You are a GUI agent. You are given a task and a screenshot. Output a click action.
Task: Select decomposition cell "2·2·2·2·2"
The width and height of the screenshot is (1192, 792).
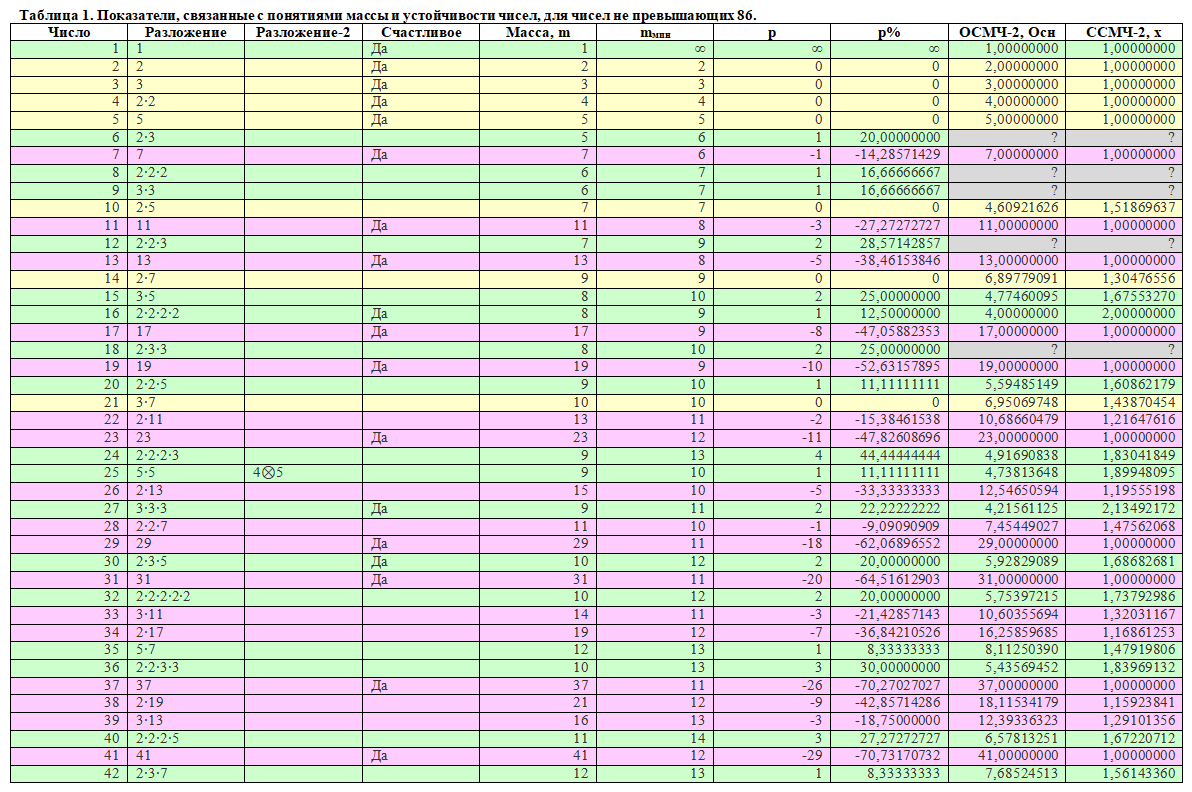coord(163,597)
